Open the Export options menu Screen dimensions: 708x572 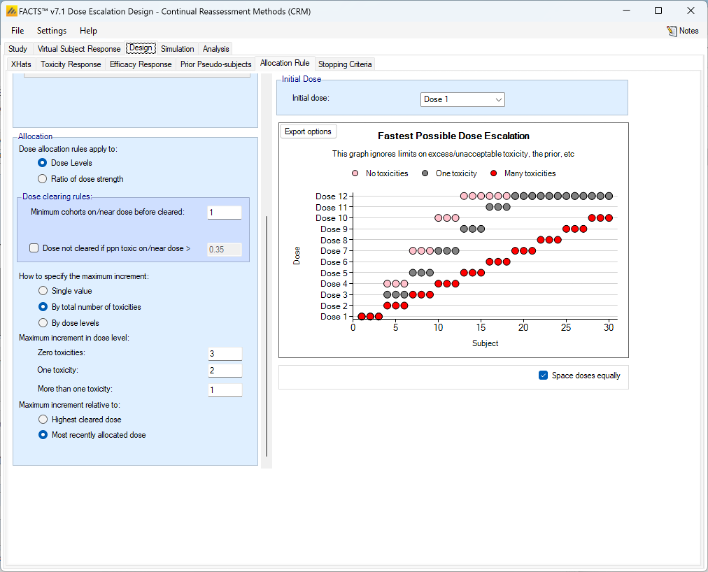coord(308,131)
